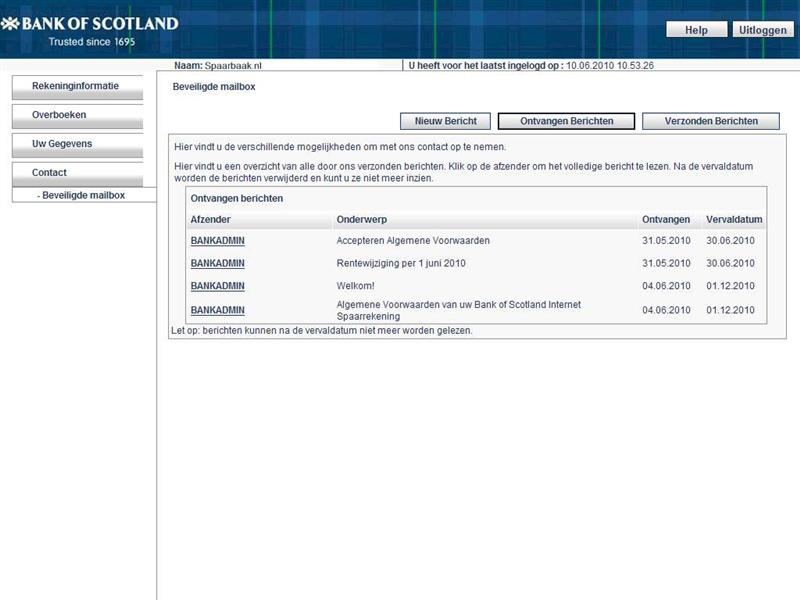The height and width of the screenshot is (600, 800).
Task: Open BANKADMIN message about Internet Spaarrekening
Action: click(217, 310)
